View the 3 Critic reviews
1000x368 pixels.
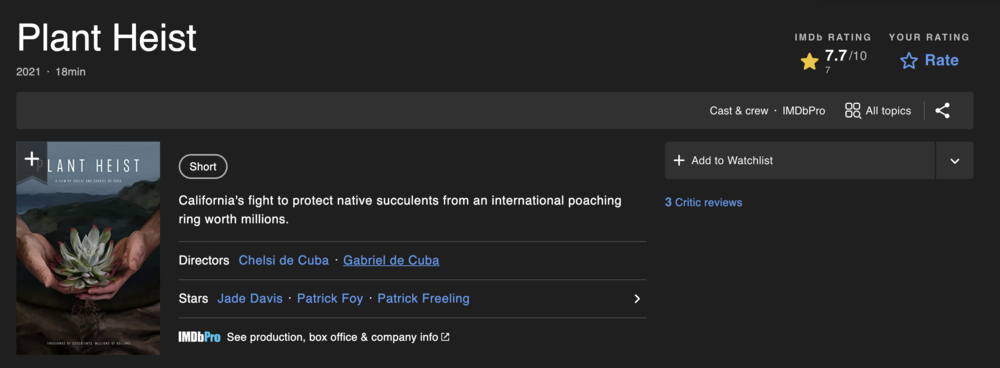pos(703,202)
